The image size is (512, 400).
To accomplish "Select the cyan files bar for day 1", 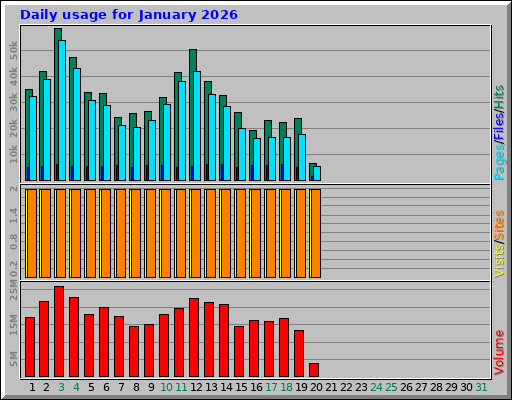I will tap(33, 138).
